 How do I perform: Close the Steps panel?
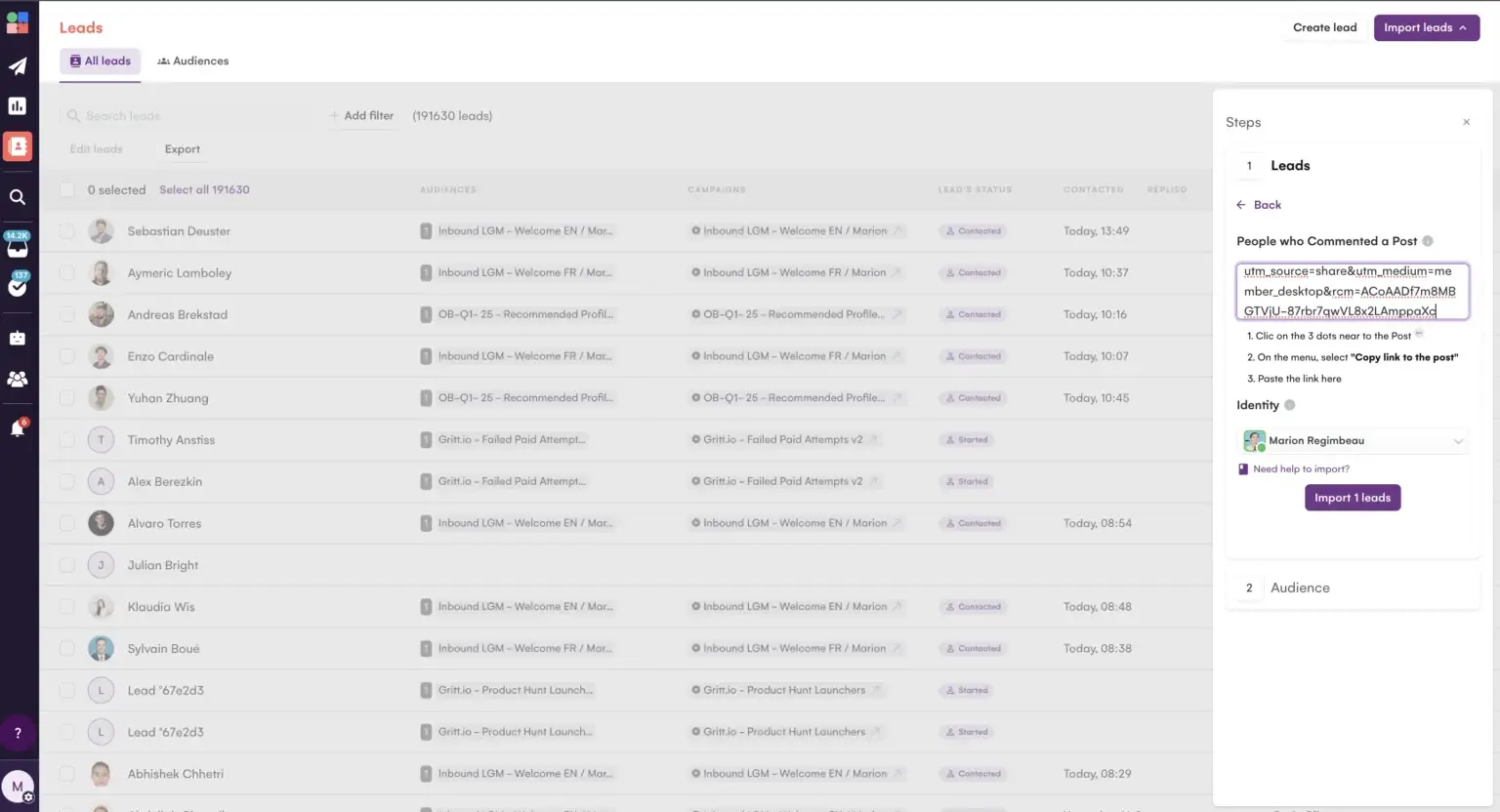1466,122
